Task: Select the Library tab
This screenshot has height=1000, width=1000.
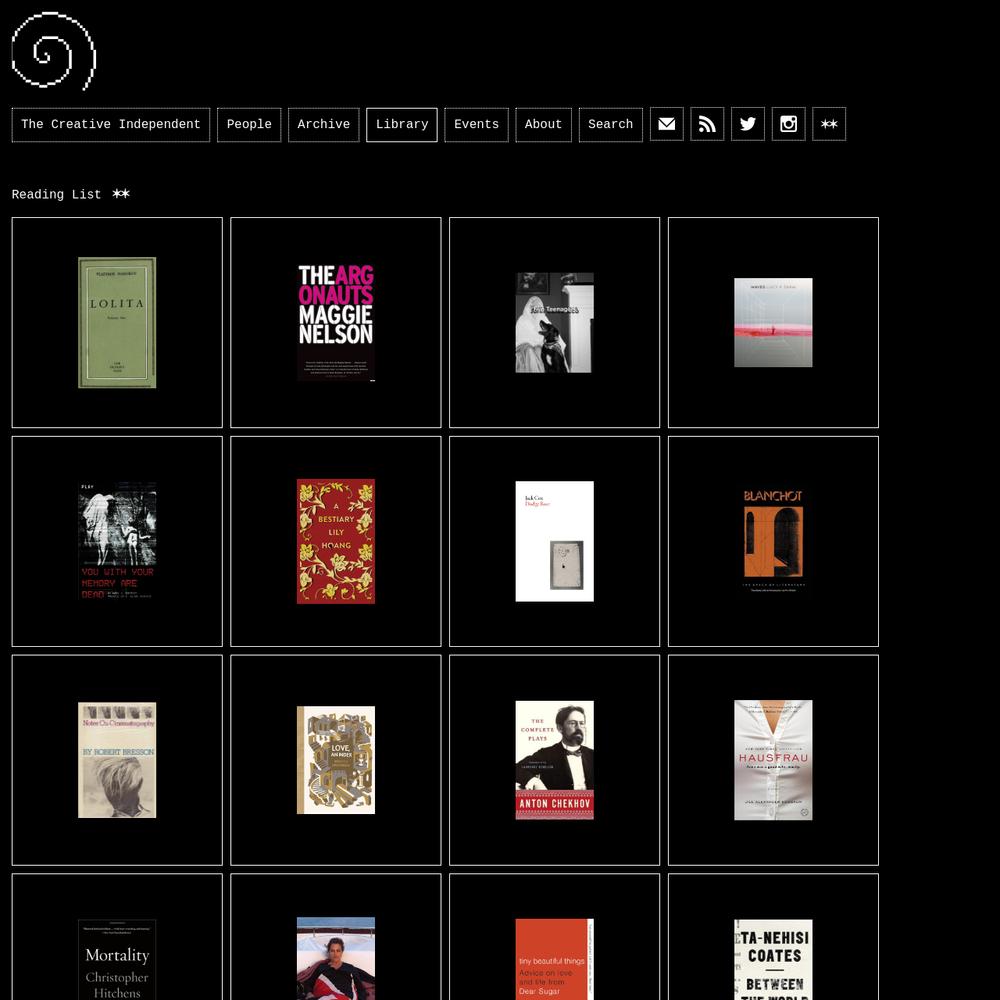Action: [x=402, y=125]
